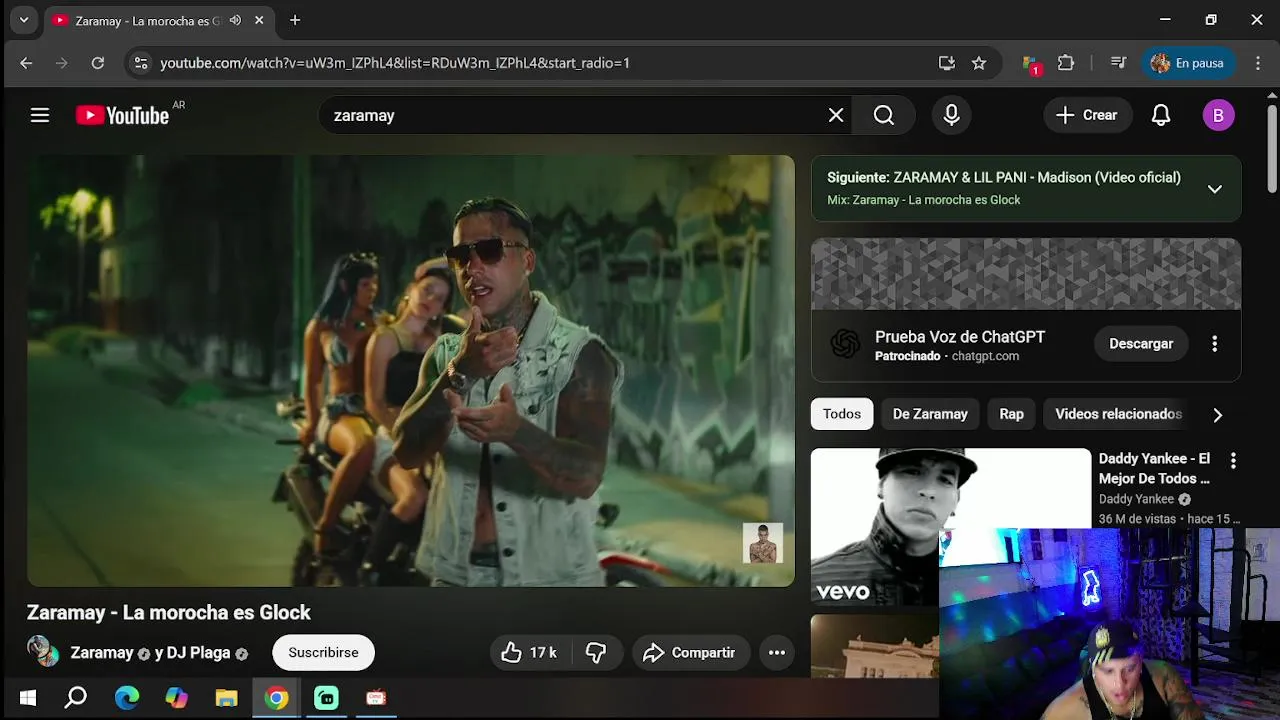Image resolution: width=1280 pixels, height=720 pixels.
Task: Select the De Zaramay filter chip
Action: coord(930,414)
